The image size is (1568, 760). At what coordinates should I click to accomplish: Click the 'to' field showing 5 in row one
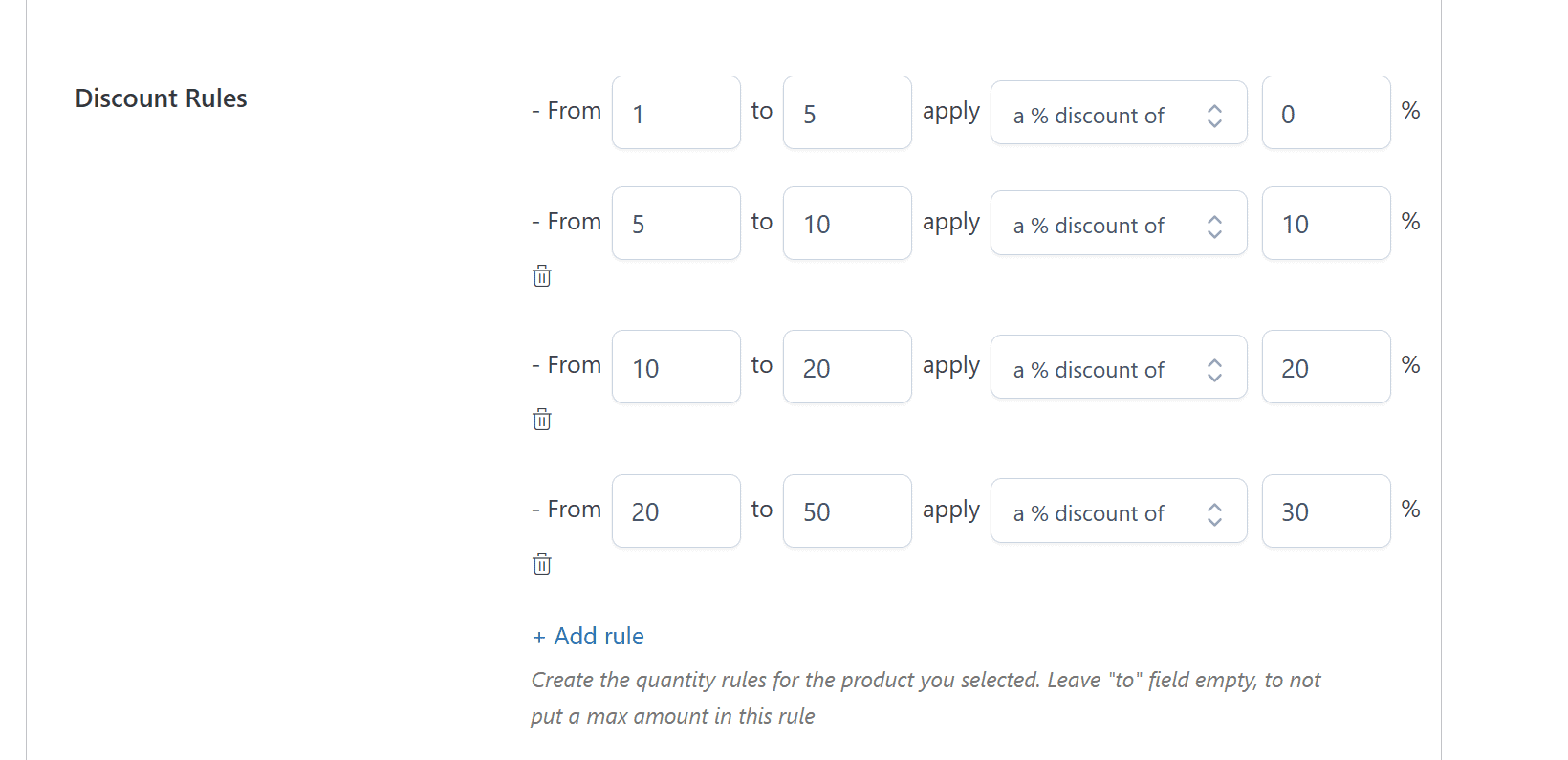(x=846, y=112)
